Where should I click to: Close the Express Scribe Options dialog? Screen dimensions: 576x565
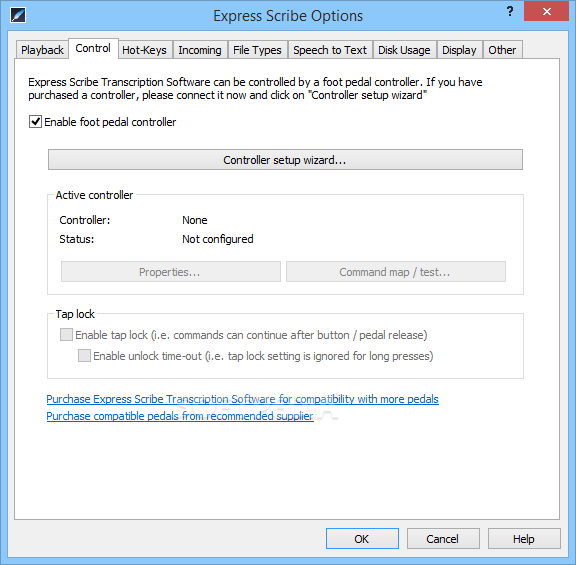click(x=546, y=11)
